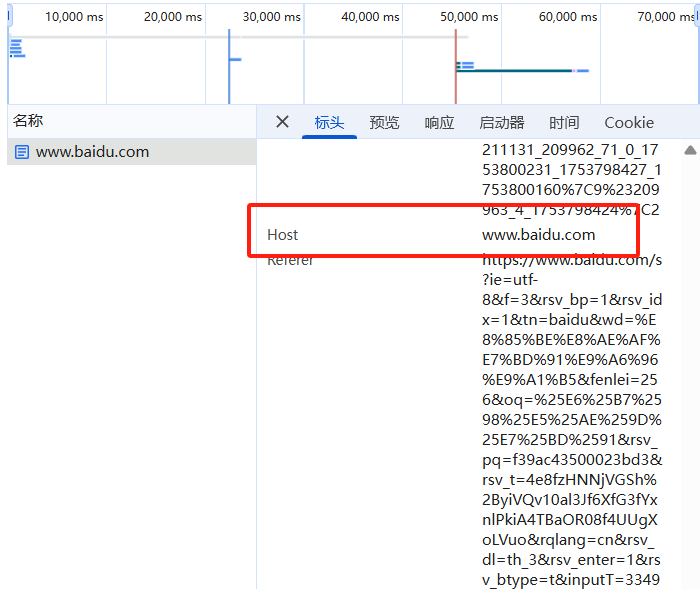Click the 10,000 ms timeline label

(x=74, y=17)
